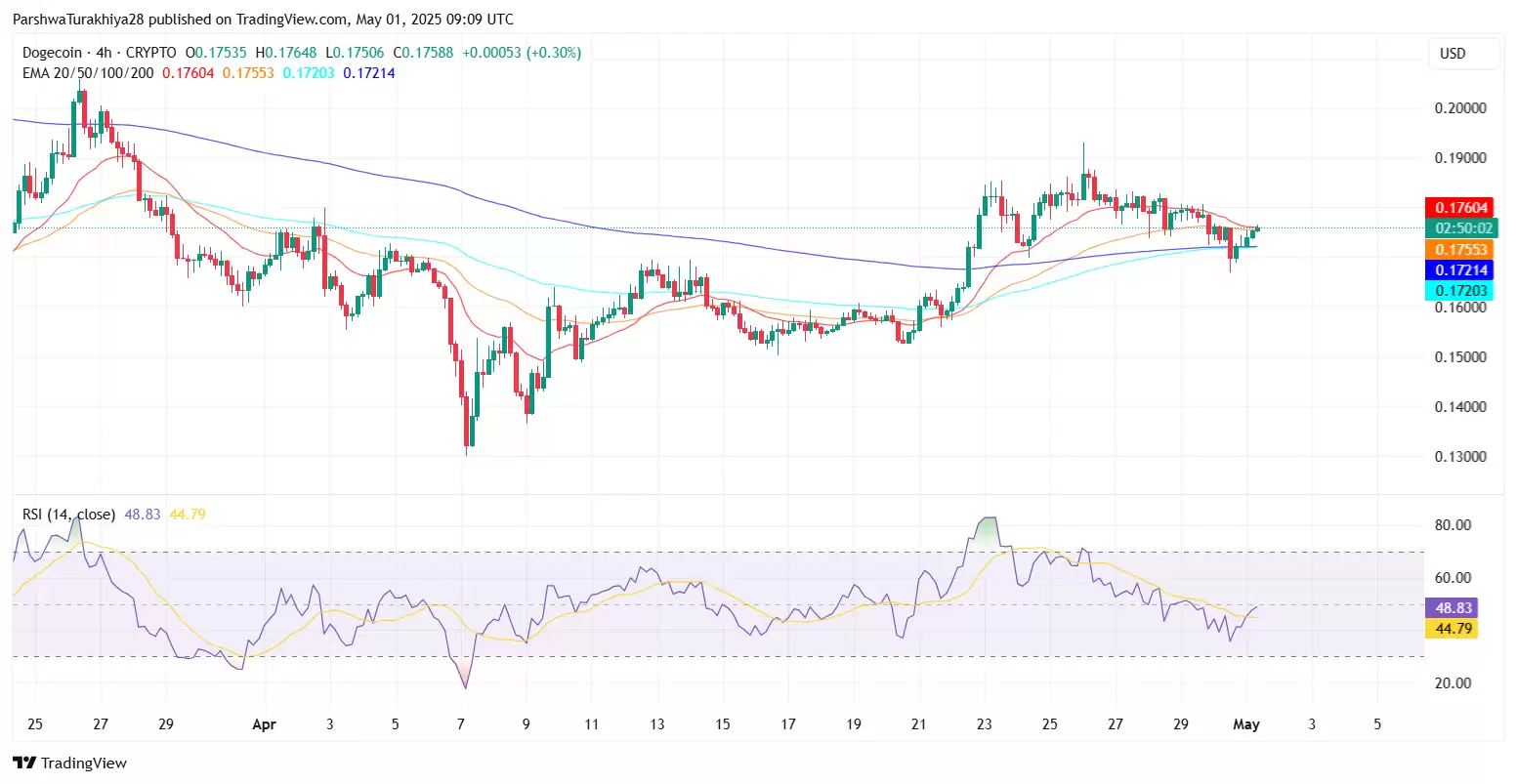Click the May label on time axis
The height and width of the screenshot is (784, 1517).
[1246, 724]
